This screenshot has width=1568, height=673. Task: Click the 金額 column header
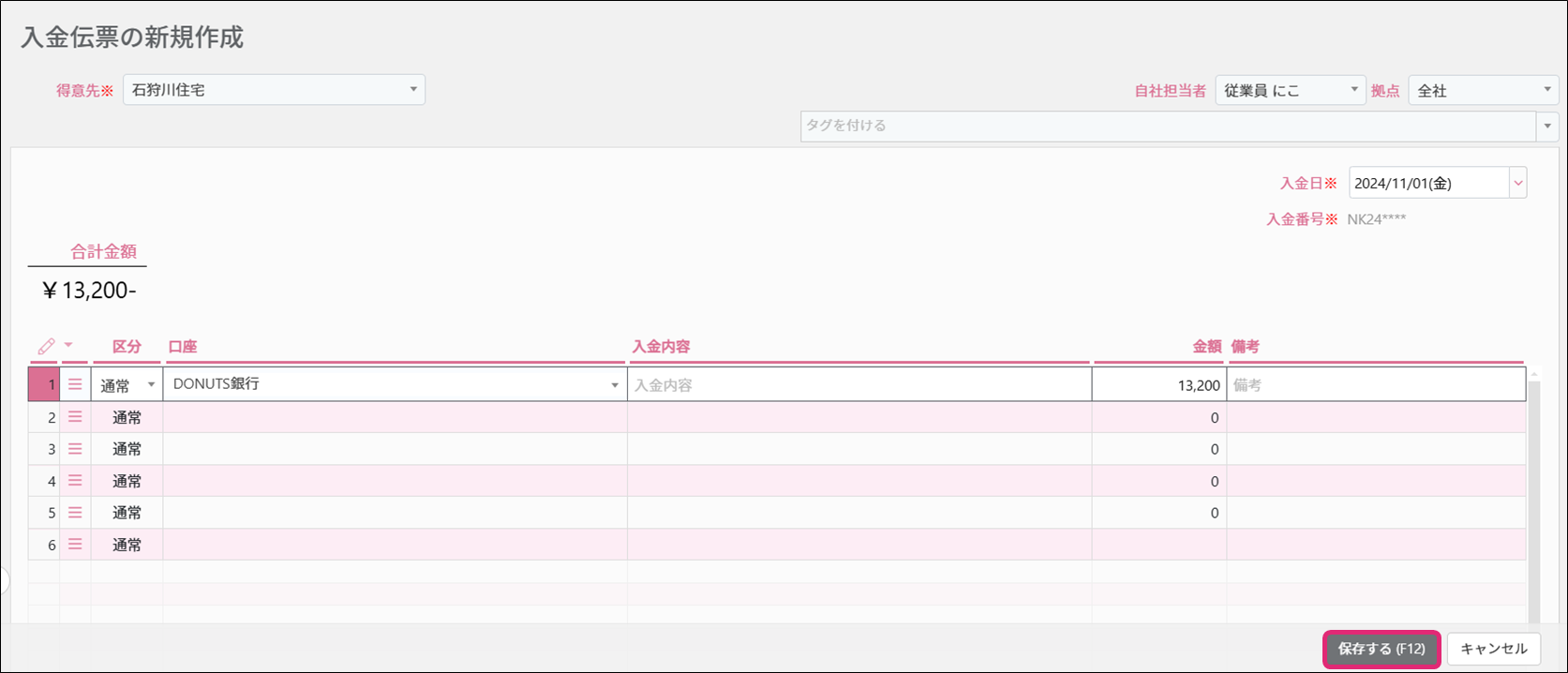(x=1207, y=347)
